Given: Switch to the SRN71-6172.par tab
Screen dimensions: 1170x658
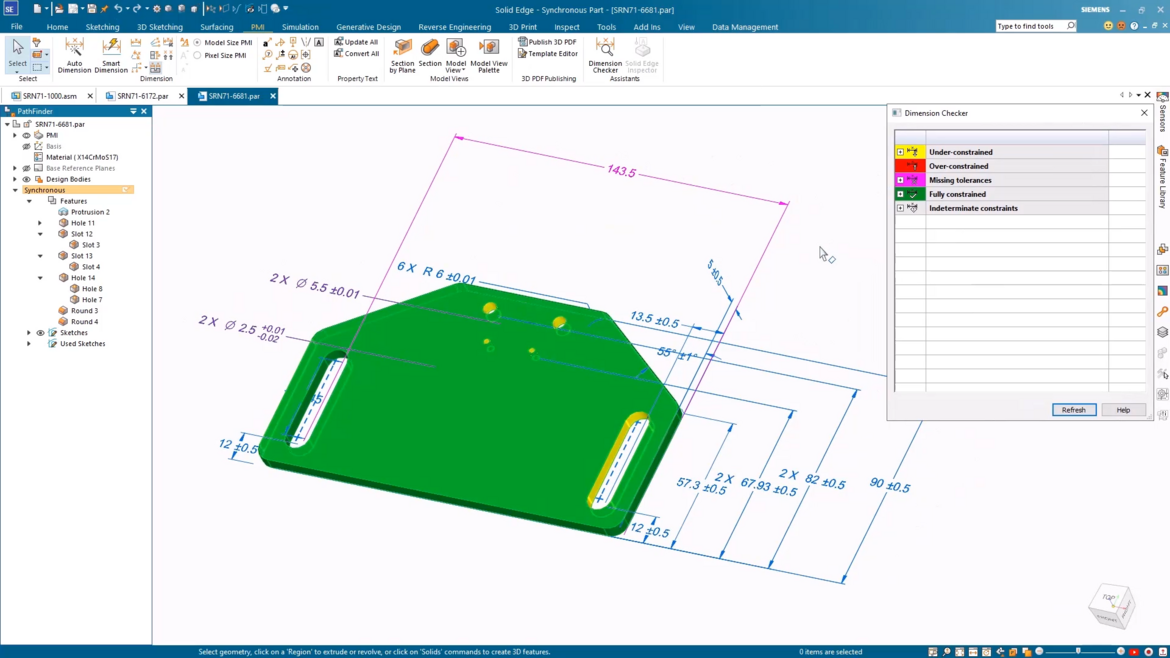Looking at the screenshot, I should click(143, 96).
